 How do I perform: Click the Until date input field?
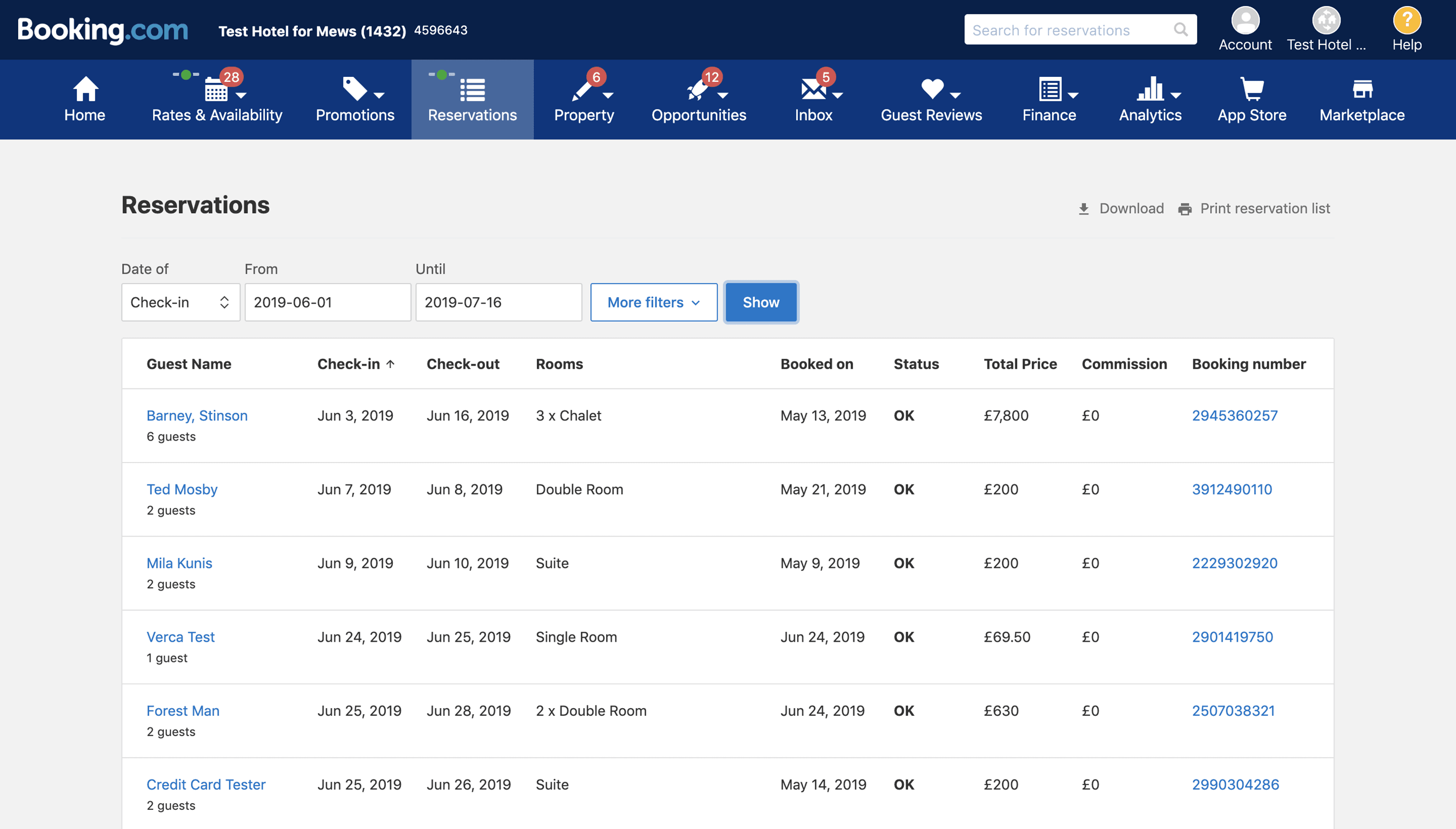click(498, 302)
